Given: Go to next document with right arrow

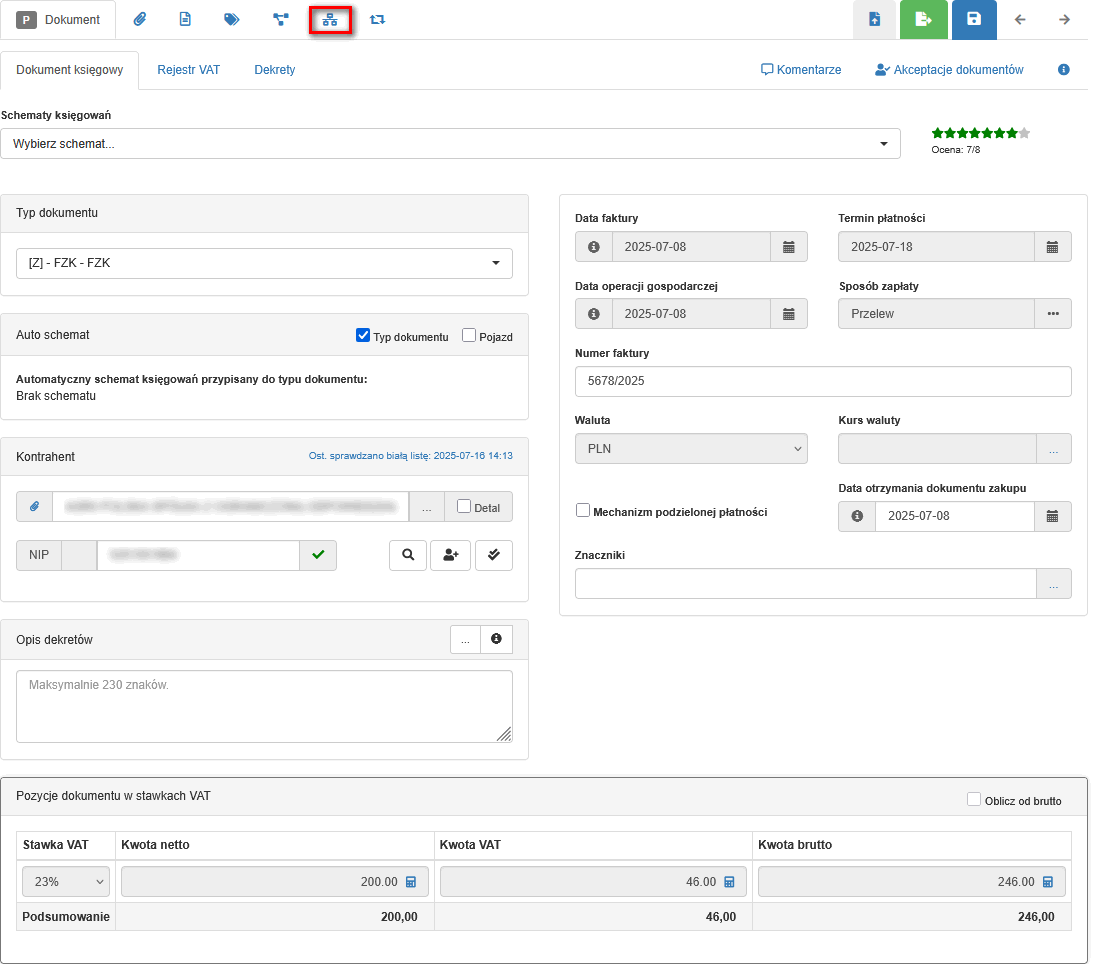Looking at the screenshot, I should 1064,20.
